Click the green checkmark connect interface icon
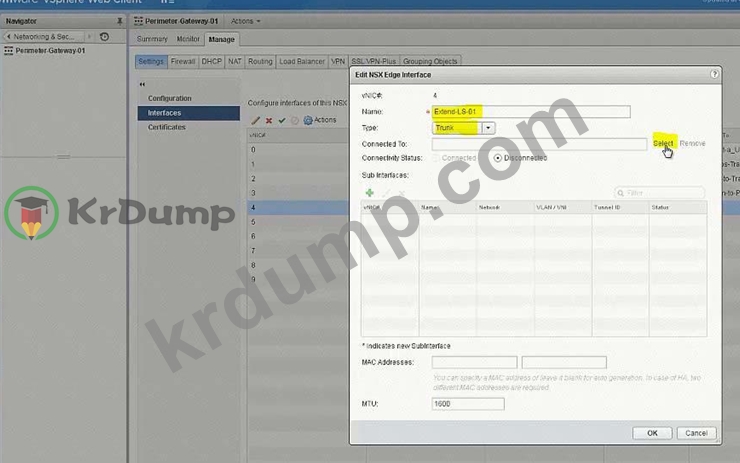The image size is (740, 463). (x=282, y=120)
